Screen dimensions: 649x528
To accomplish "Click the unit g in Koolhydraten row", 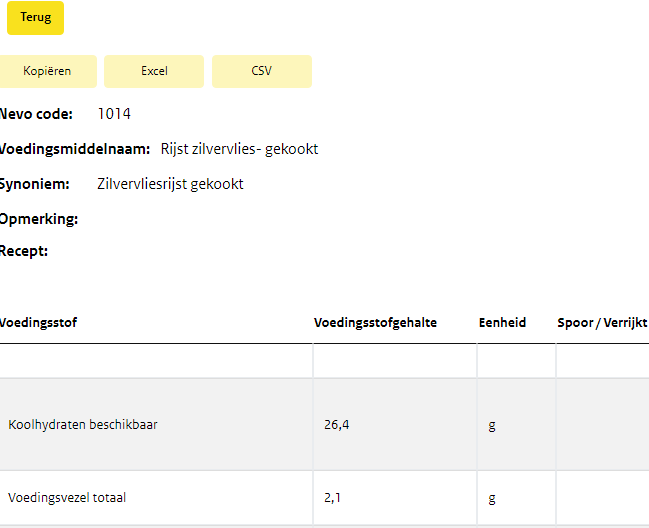I will pos(492,424).
